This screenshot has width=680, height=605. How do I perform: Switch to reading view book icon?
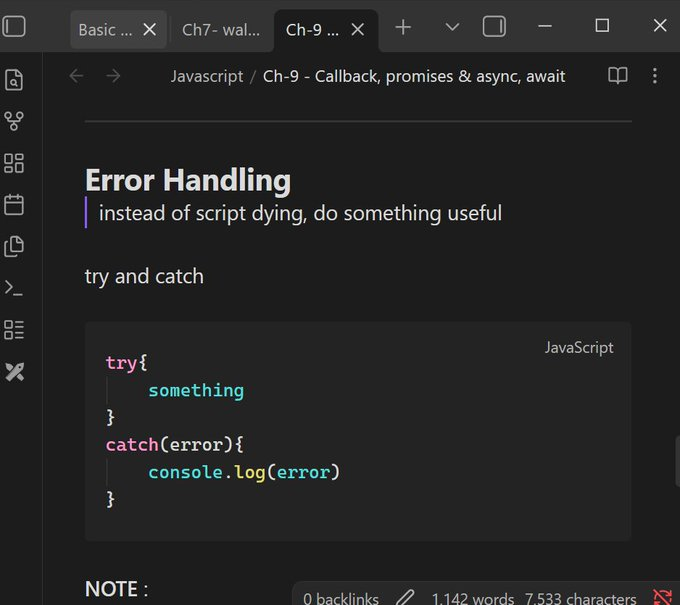tap(618, 75)
